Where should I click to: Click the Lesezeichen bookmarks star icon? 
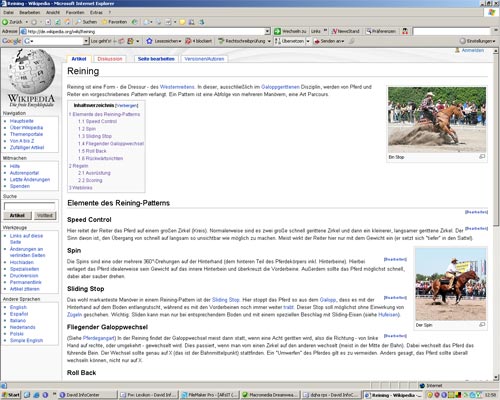point(149,41)
